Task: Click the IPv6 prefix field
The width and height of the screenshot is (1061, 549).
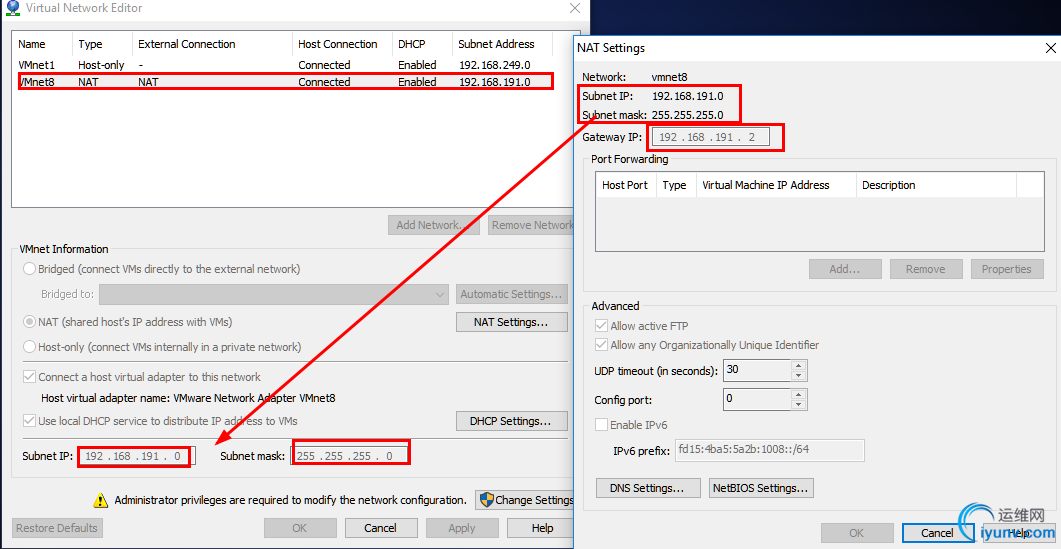Action: [x=769, y=450]
